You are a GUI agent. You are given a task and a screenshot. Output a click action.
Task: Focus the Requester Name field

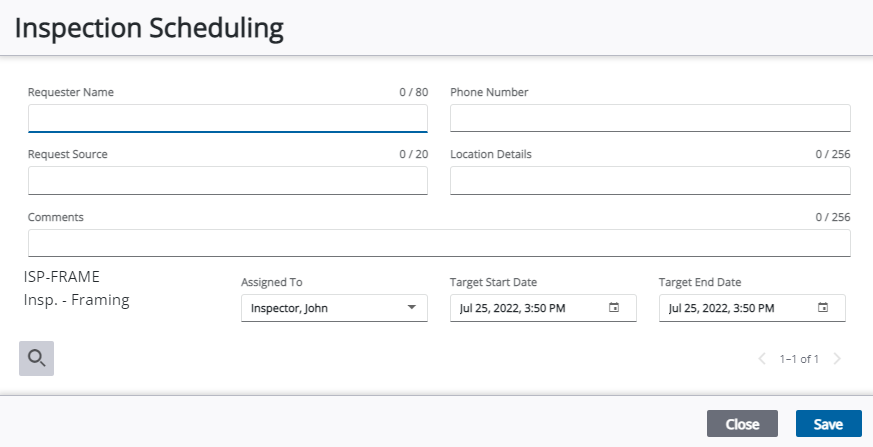click(x=228, y=118)
